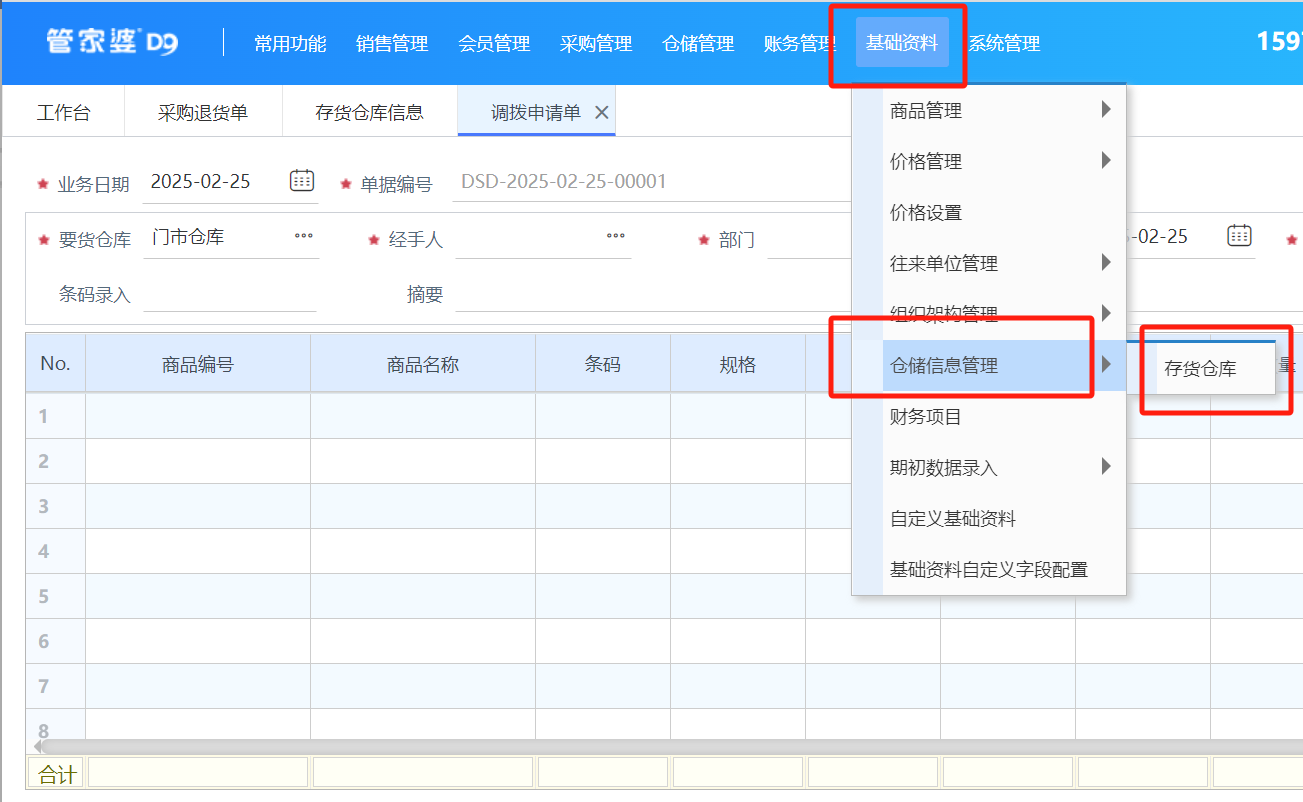
Task: Select 存货仓库 submenu item
Action: pyautogui.click(x=1200, y=369)
